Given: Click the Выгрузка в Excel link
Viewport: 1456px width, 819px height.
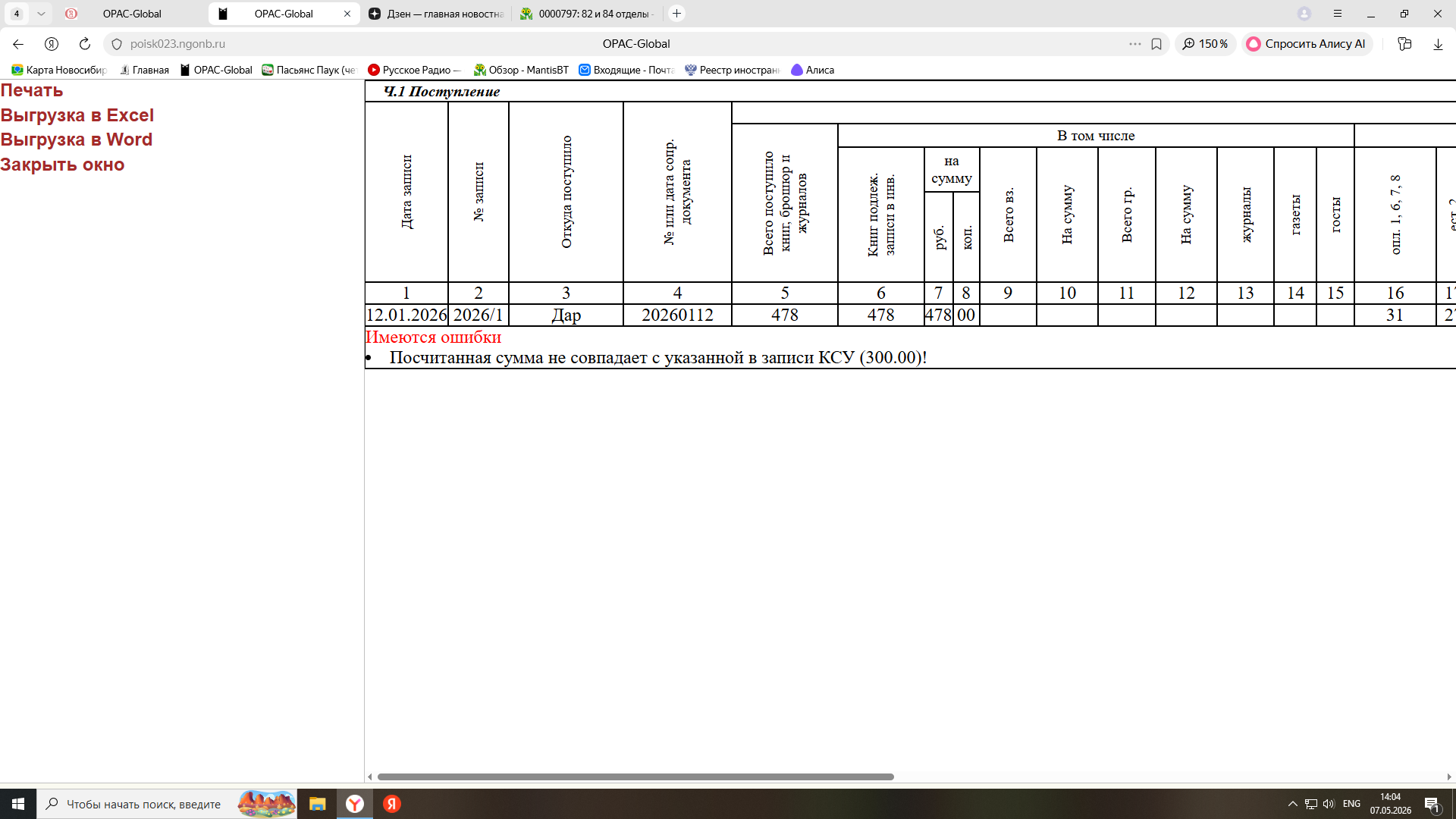Looking at the screenshot, I should (77, 115).
